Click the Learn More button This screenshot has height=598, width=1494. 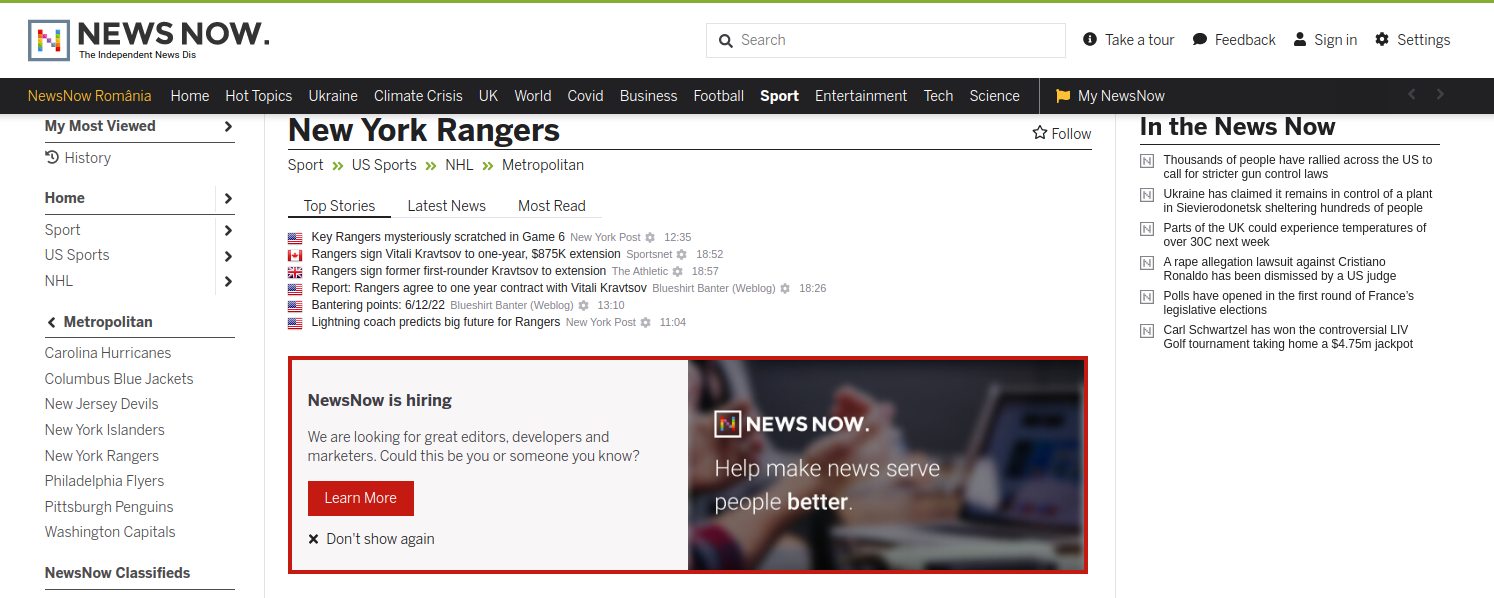[361, 498]
